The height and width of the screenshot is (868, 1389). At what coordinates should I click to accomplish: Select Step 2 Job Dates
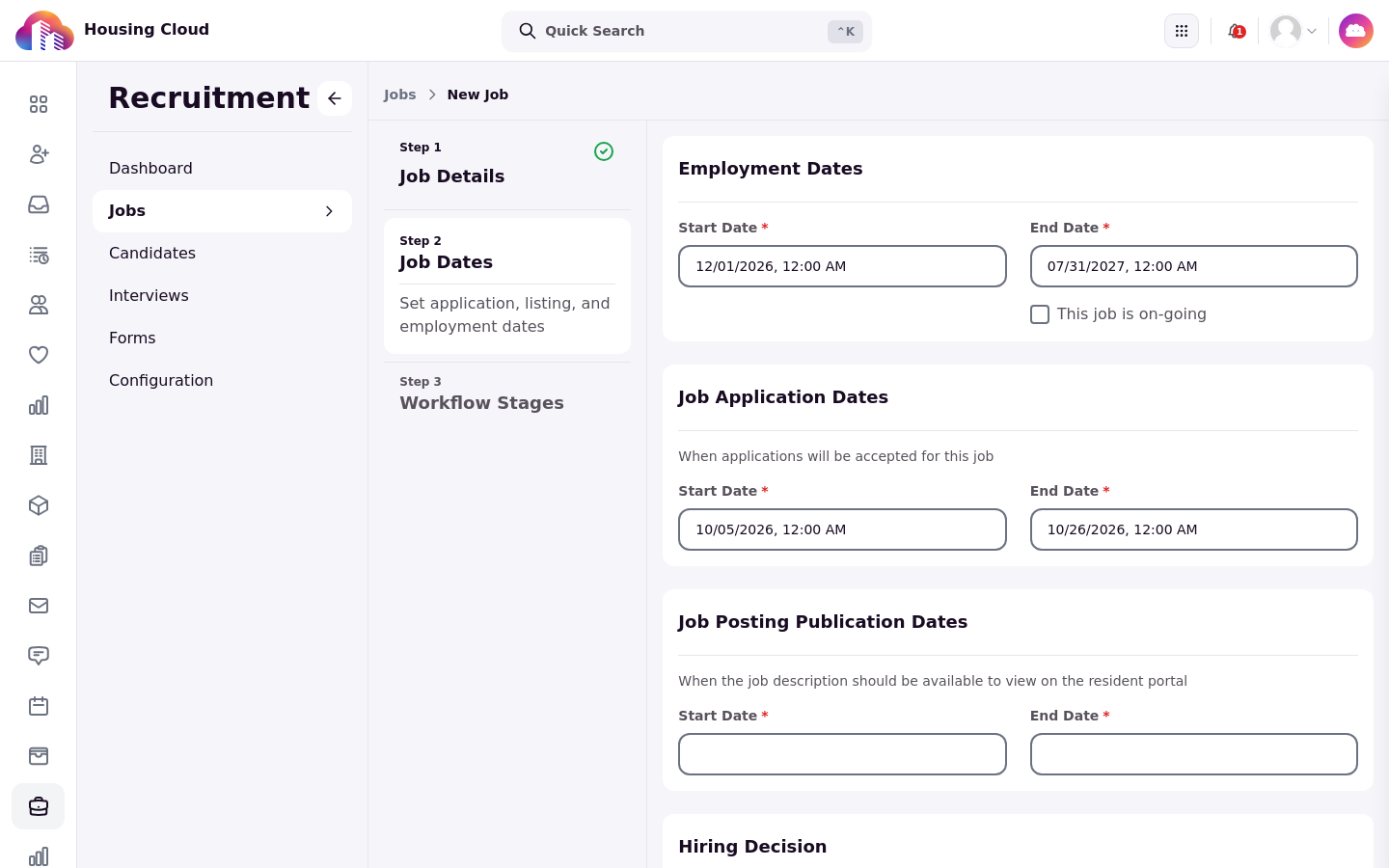pyautogui.click(x=507, y=285)
